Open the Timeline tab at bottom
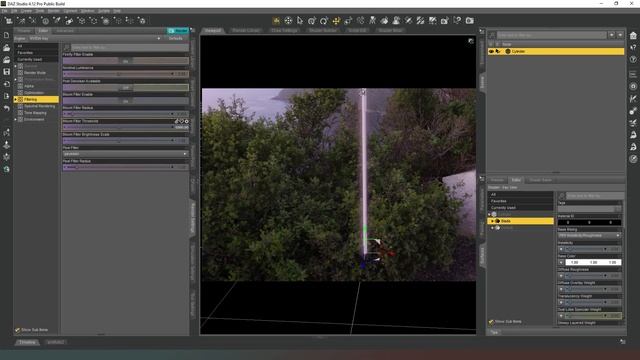The image size is (640, 360). point(27,342)
